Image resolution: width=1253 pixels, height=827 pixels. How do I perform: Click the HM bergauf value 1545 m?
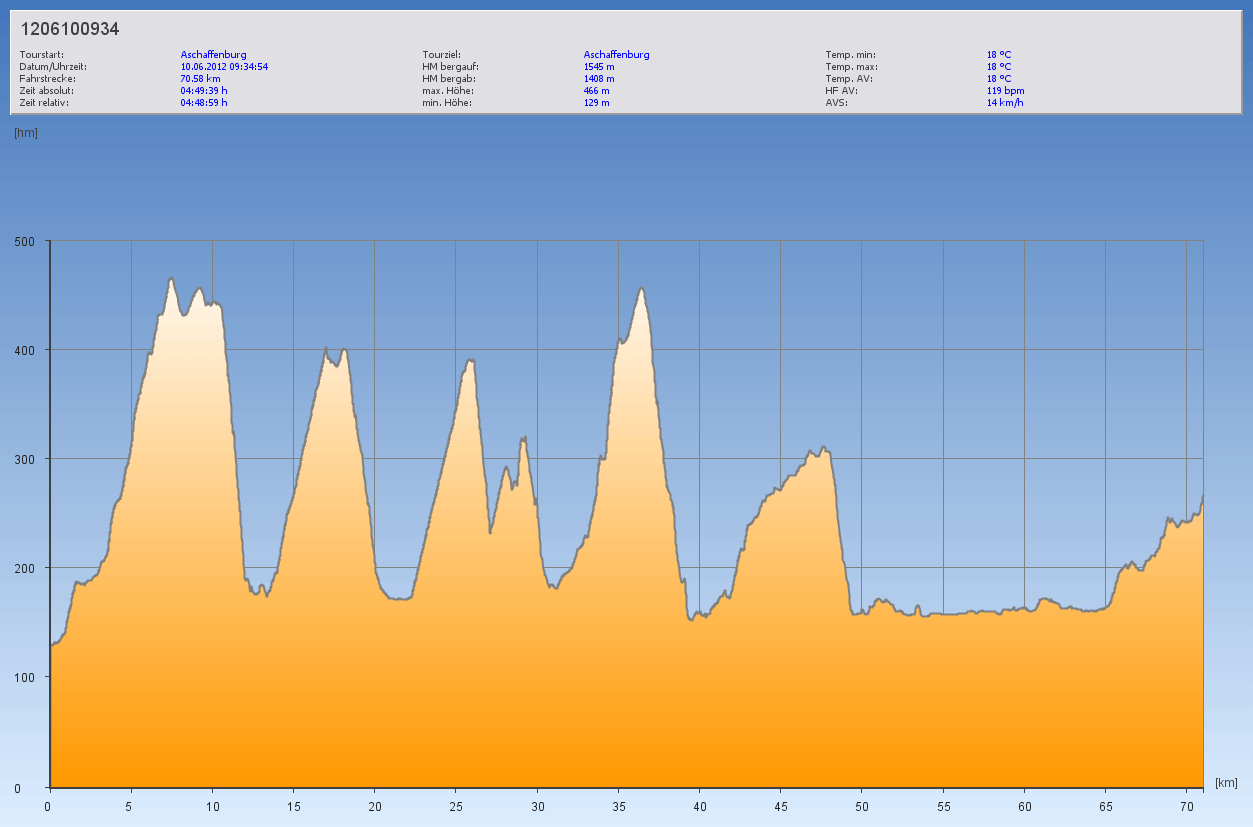pyautogui.click(x=598, y=66)
